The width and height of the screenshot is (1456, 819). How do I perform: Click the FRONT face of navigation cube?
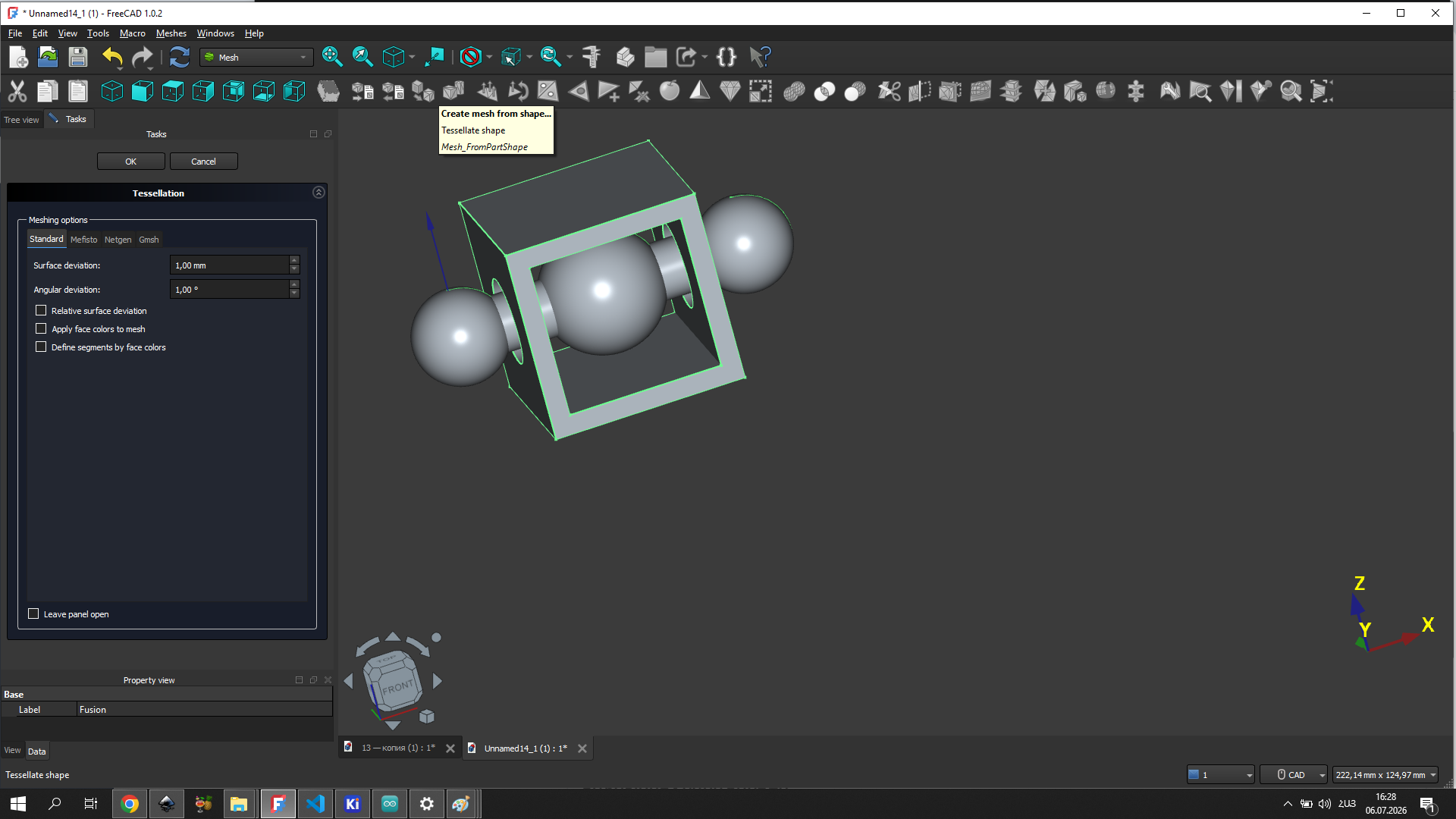pyautogui.click(x=397, y=687)
